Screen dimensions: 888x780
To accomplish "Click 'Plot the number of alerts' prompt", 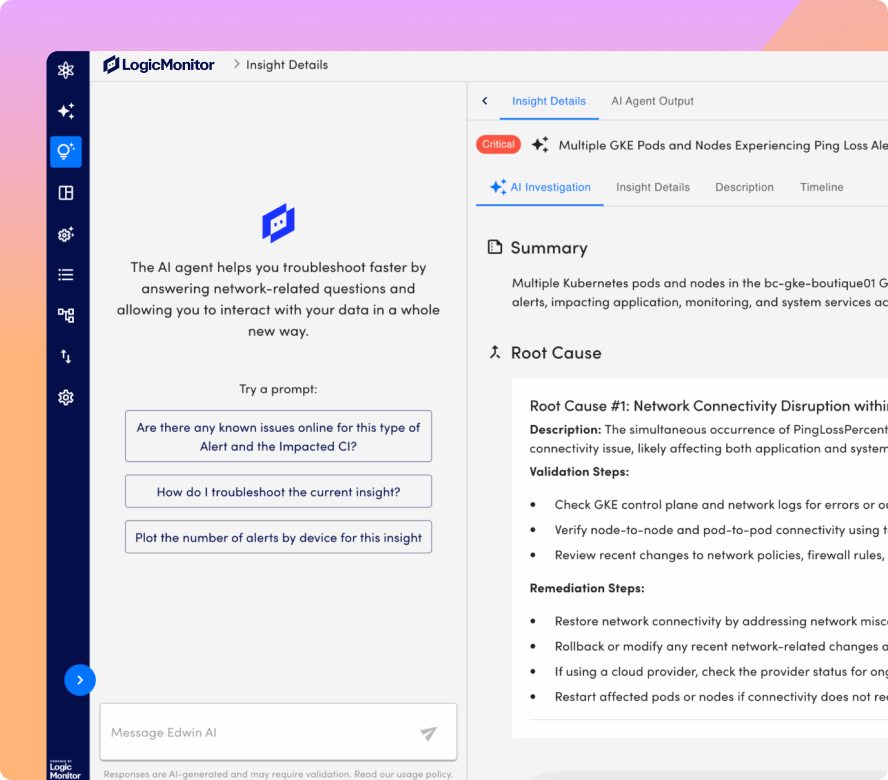I will [x=278, y=537].
